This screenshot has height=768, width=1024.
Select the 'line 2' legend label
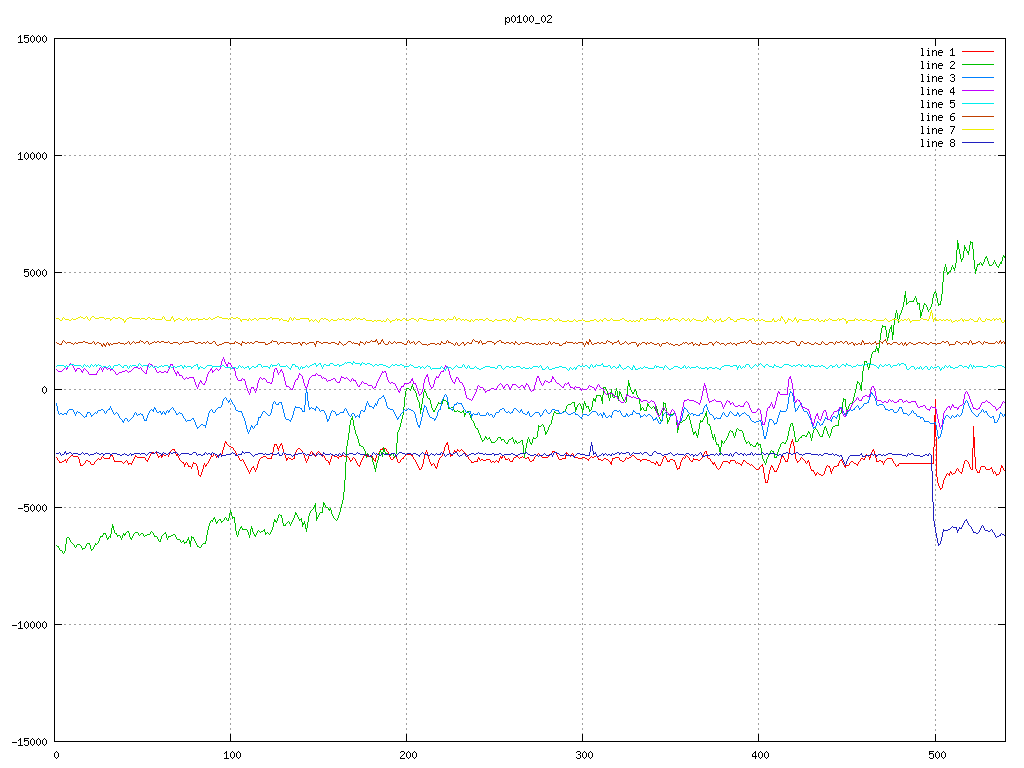(x=937, y=65)
